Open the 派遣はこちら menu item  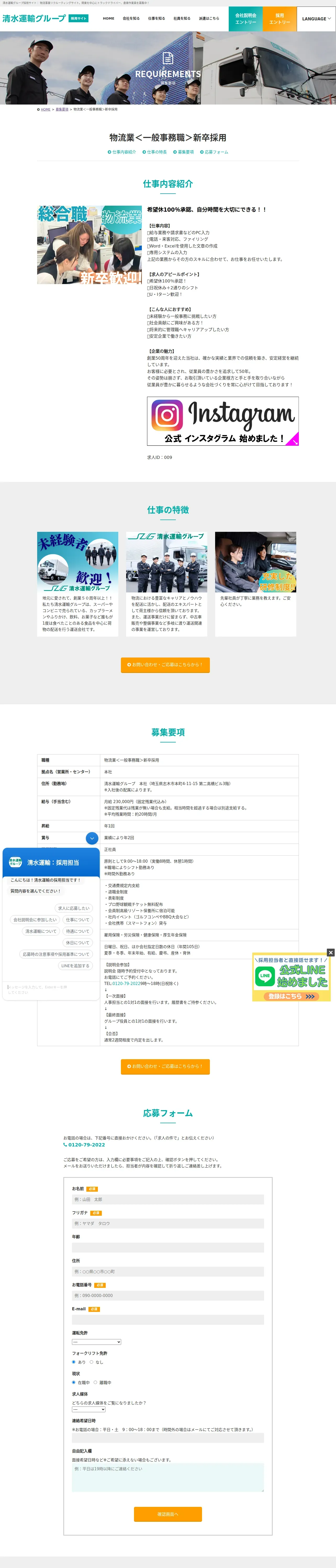[x=209, y=18]
